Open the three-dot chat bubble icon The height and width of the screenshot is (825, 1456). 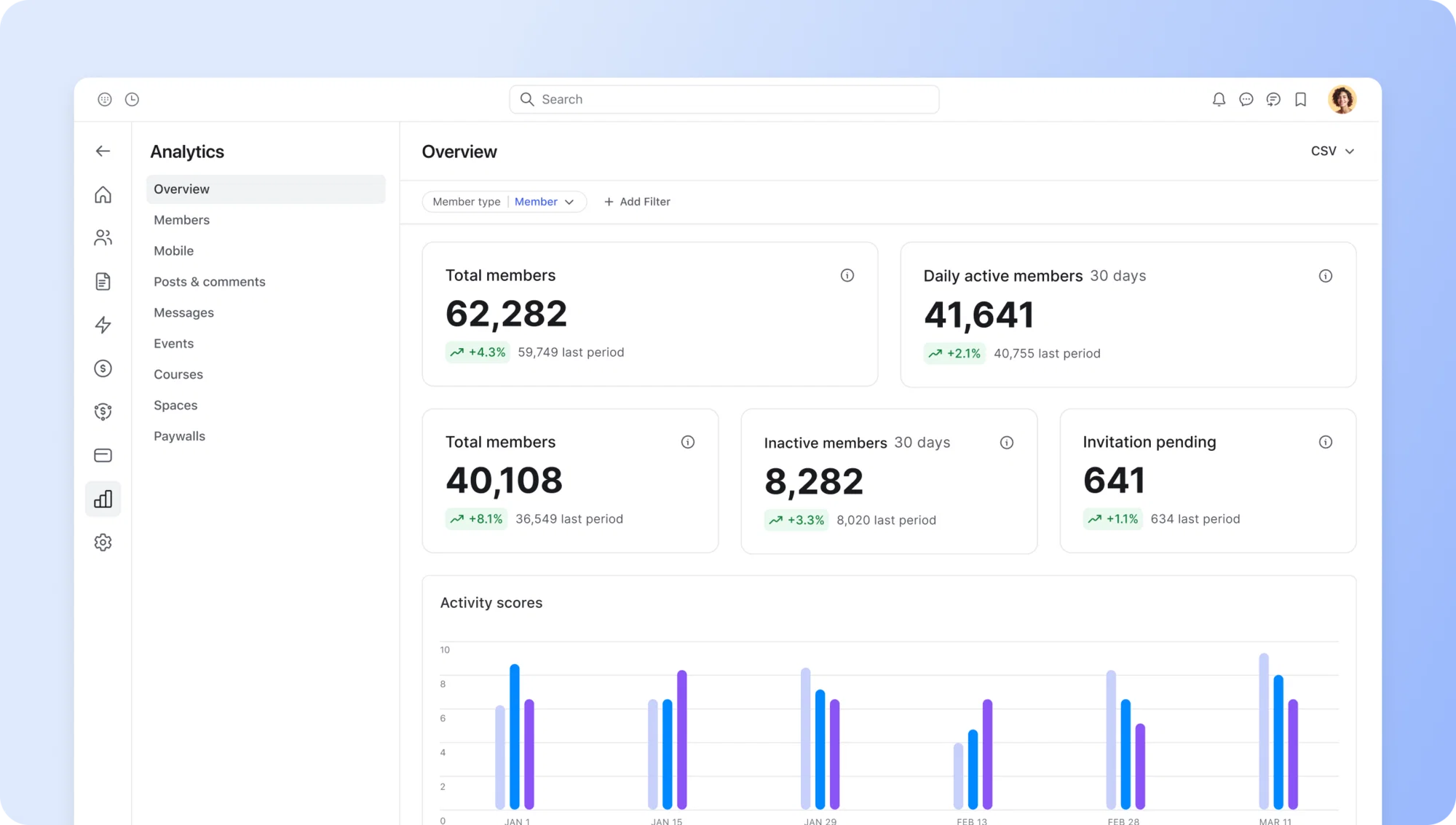coord(1246,100)
